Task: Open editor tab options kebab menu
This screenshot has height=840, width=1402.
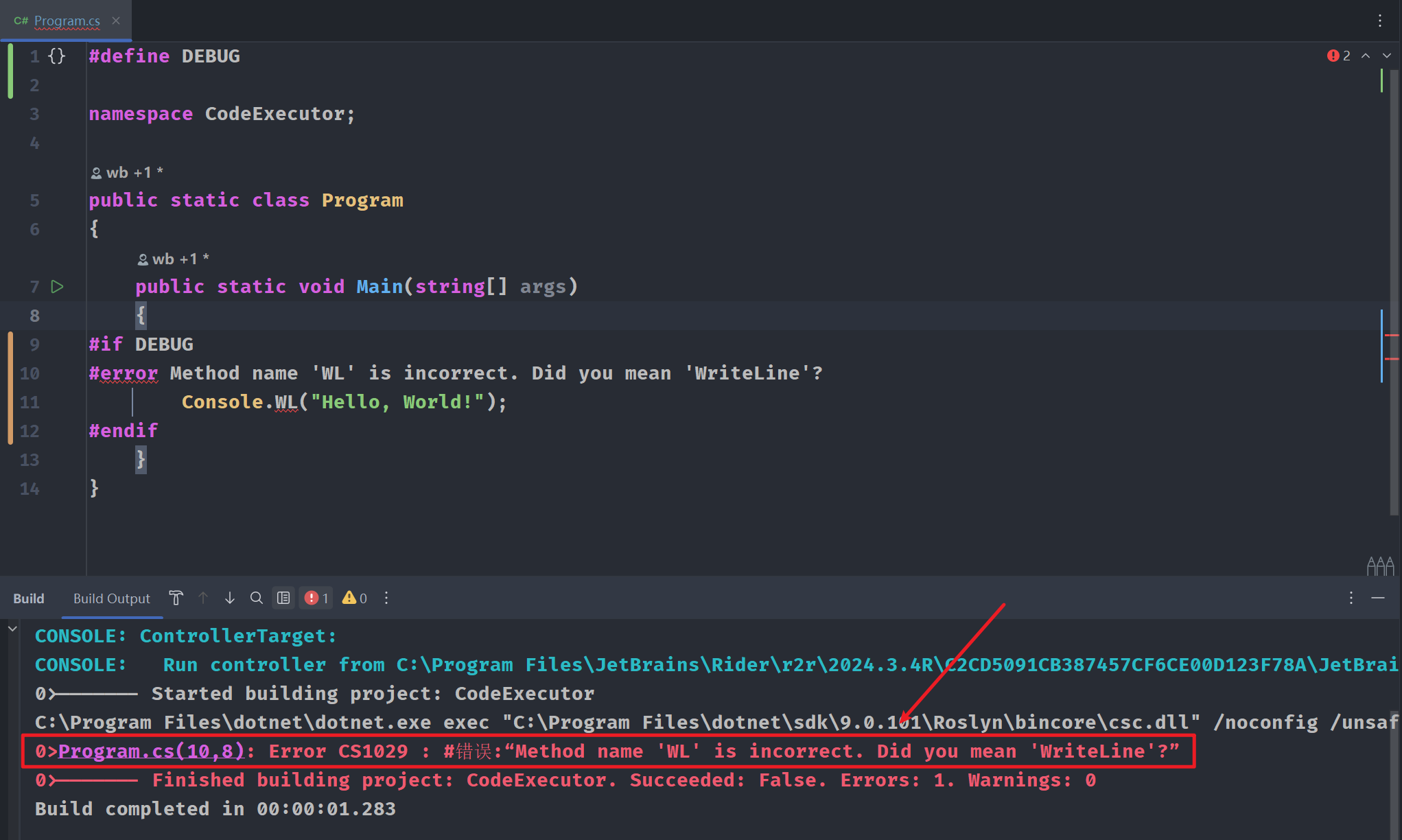Action: 1380,21
